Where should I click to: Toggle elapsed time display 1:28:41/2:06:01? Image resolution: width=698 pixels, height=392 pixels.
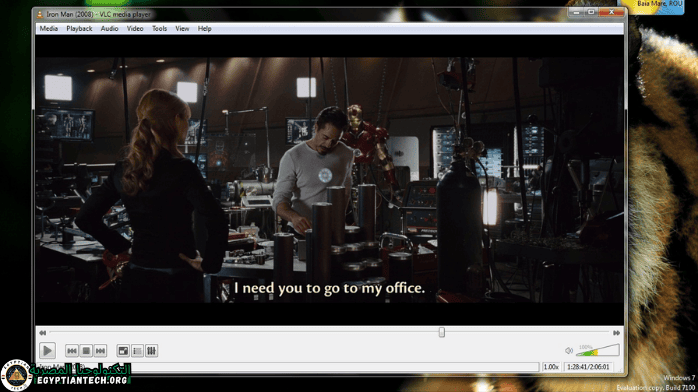pos(588,367)
